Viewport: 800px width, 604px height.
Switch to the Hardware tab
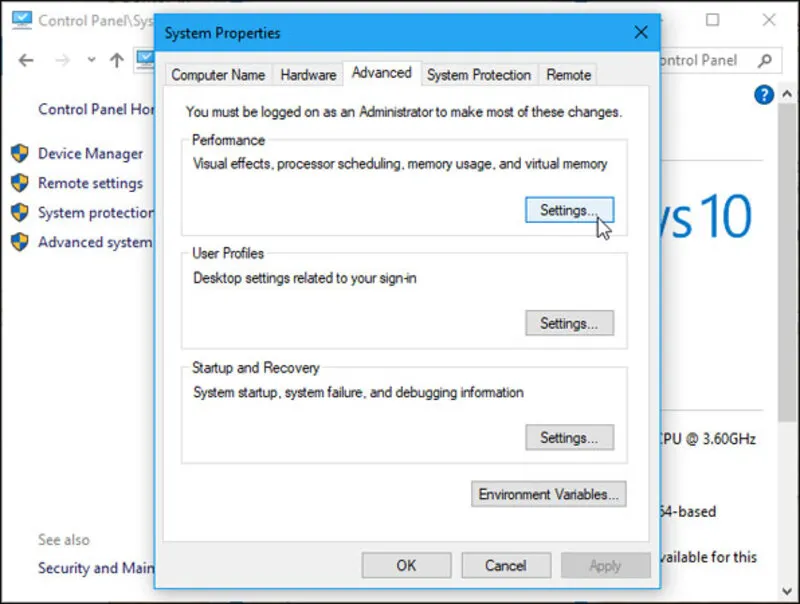point(307,74)
